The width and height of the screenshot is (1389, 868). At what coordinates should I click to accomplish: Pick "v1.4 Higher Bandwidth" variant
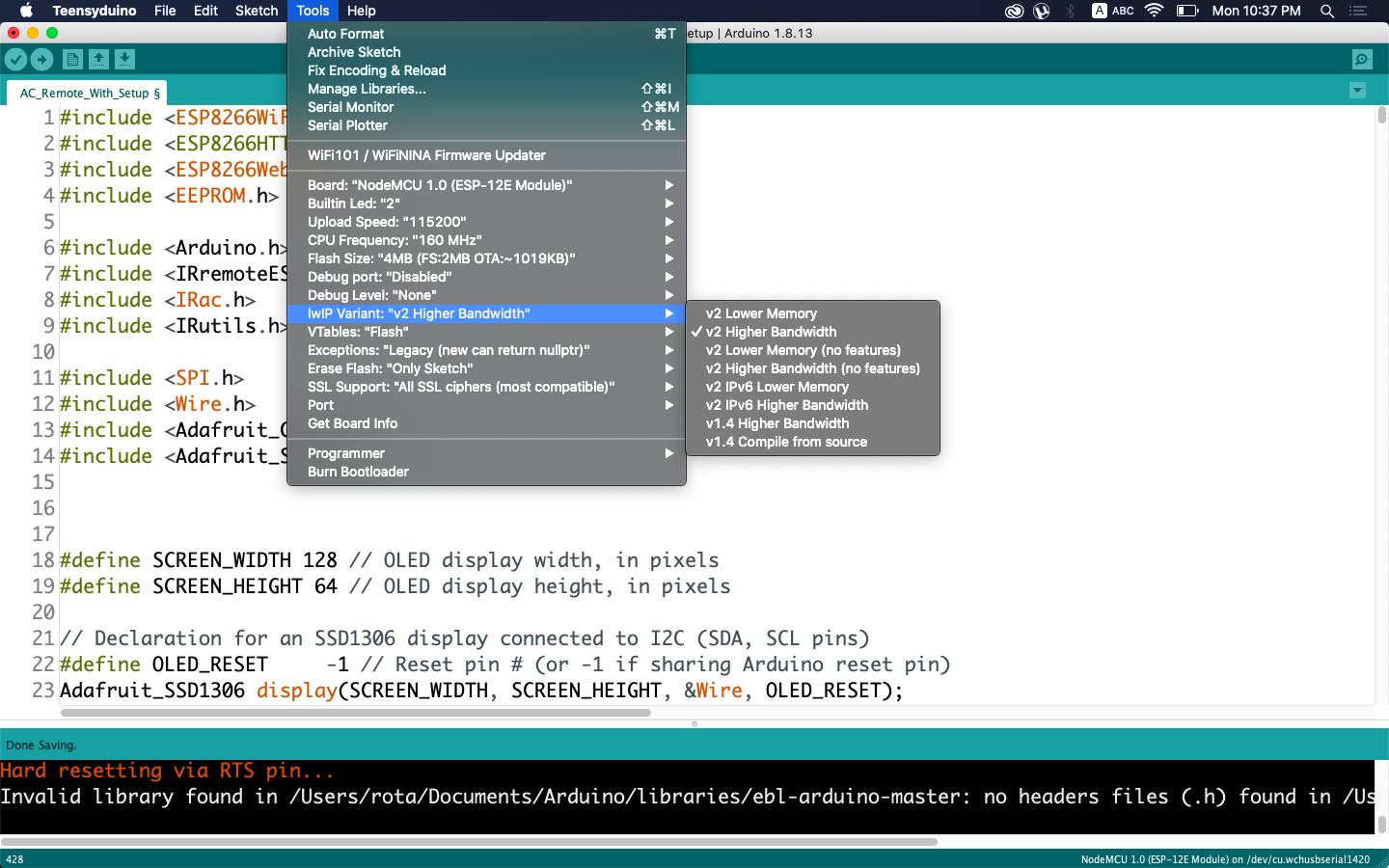(x=812, y=423)
